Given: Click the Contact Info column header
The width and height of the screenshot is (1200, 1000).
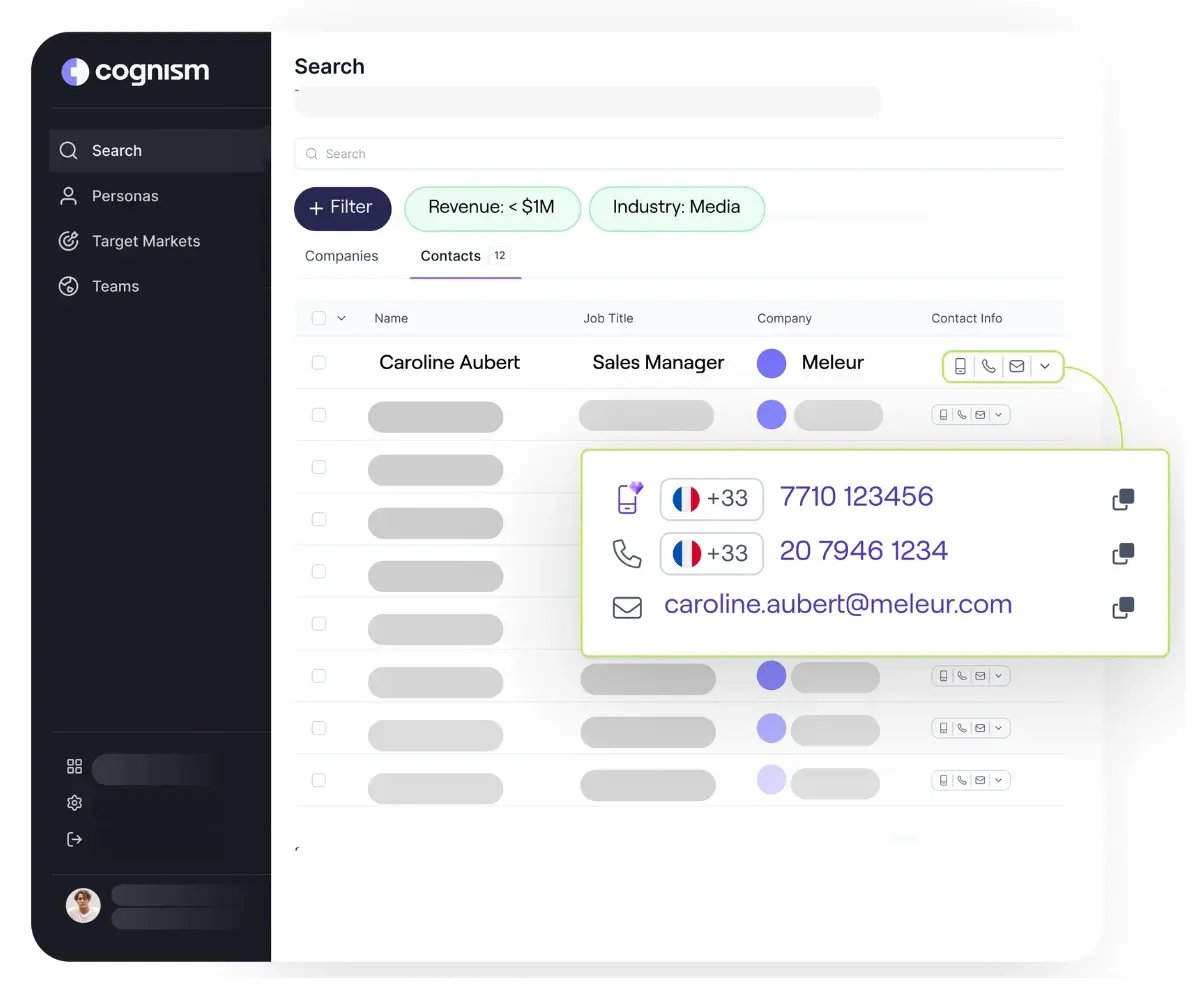Looking at the screenshot, I should coord(966,318).
